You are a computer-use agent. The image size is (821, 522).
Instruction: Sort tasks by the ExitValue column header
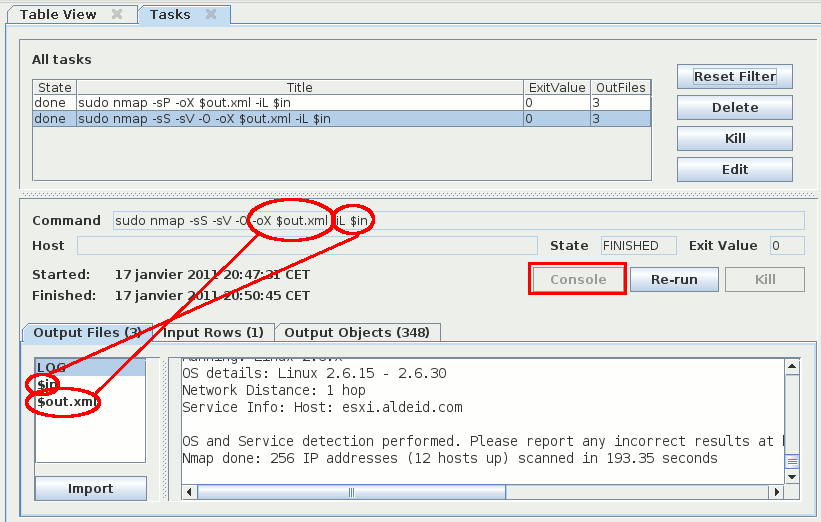tap(557, 88)
